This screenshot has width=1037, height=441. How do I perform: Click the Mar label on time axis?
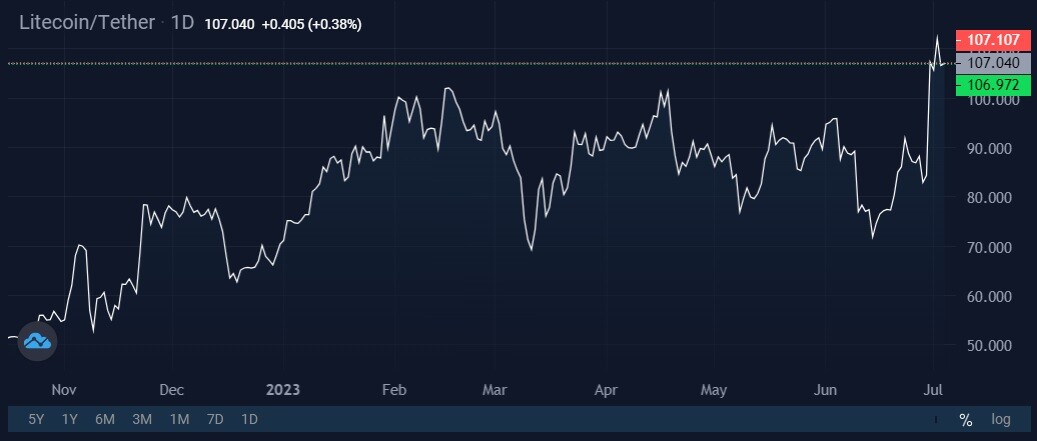pyautogui.click(x=494, y=390)
